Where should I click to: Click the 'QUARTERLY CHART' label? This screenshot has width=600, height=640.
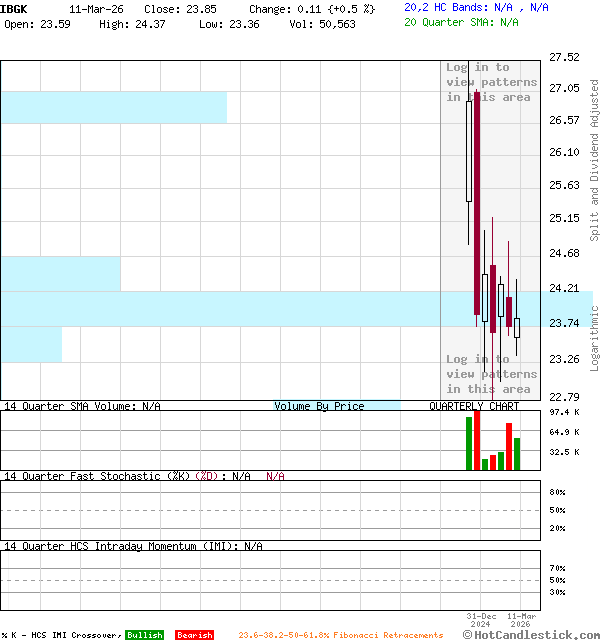click(474, 406)
